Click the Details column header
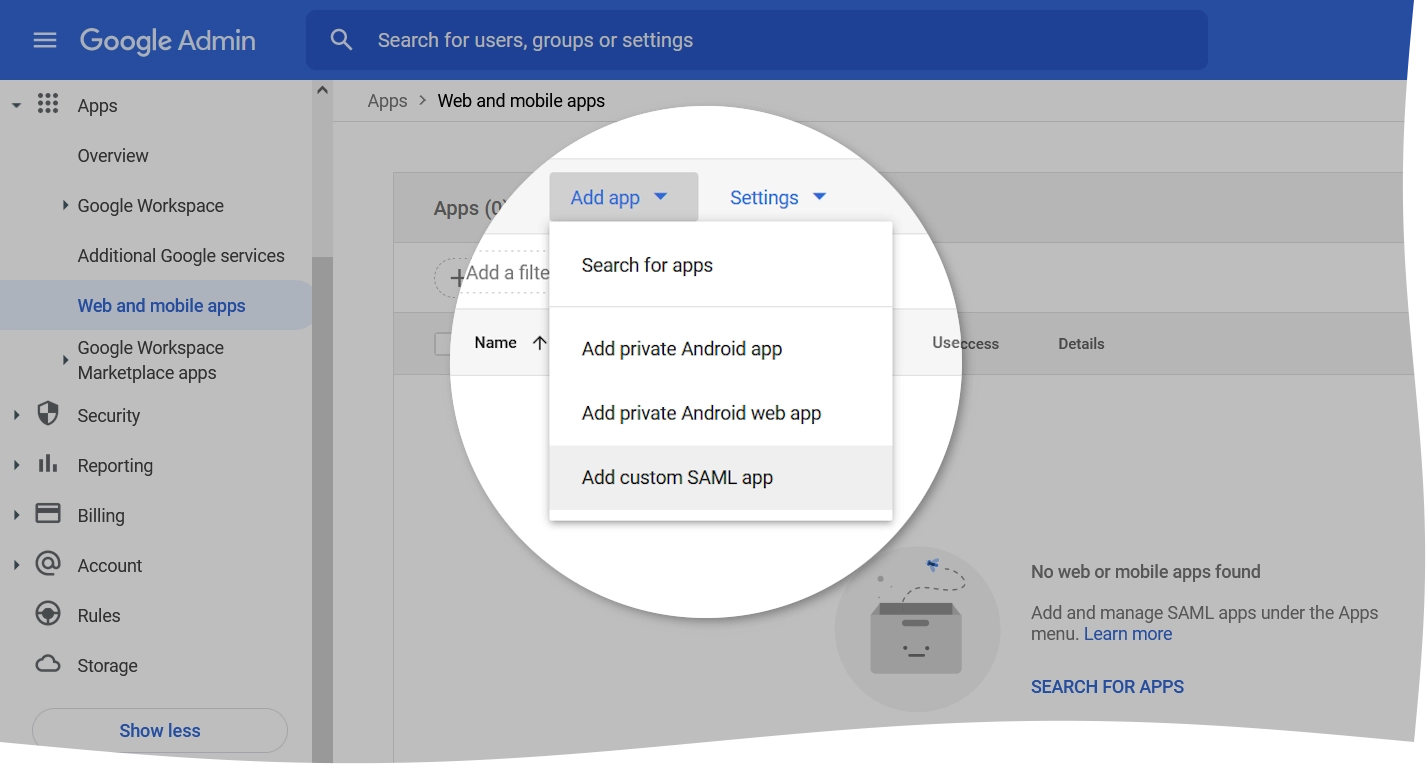This screenshot has height=764, width=1426. pyautogui.click(x=1081, y=343)
